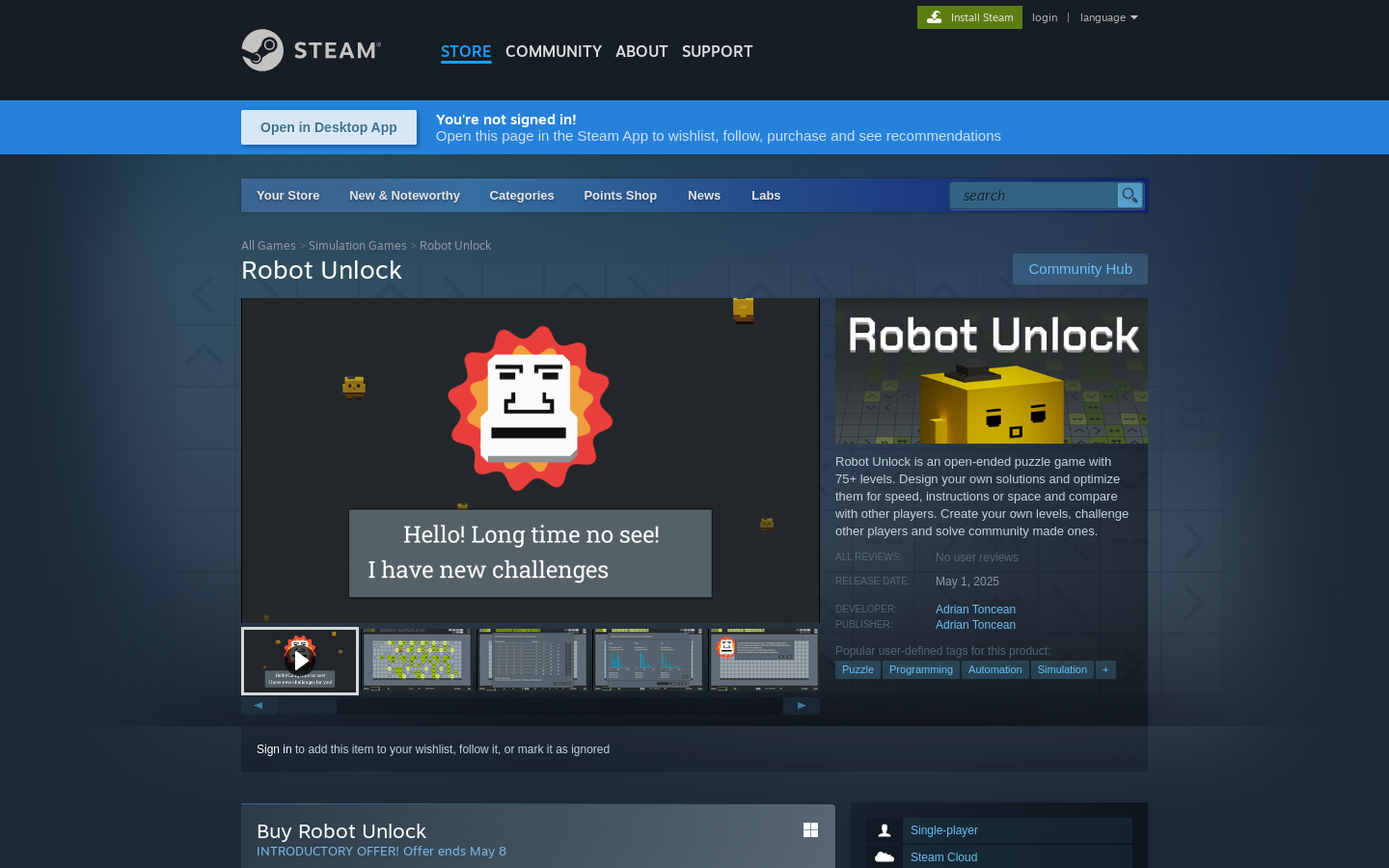Click publisher Adrian Toncean link

click(975, 625)
